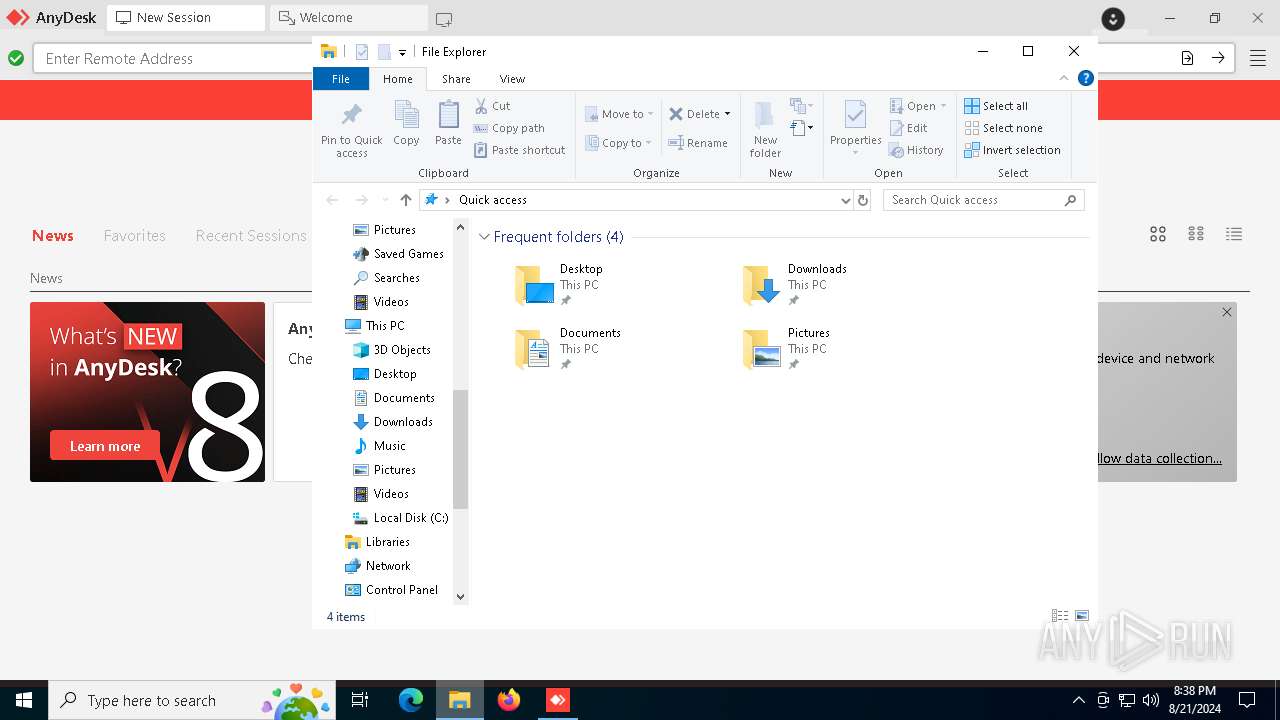
Task: Open Move to dropdown
Action: [x=619, y=114]
